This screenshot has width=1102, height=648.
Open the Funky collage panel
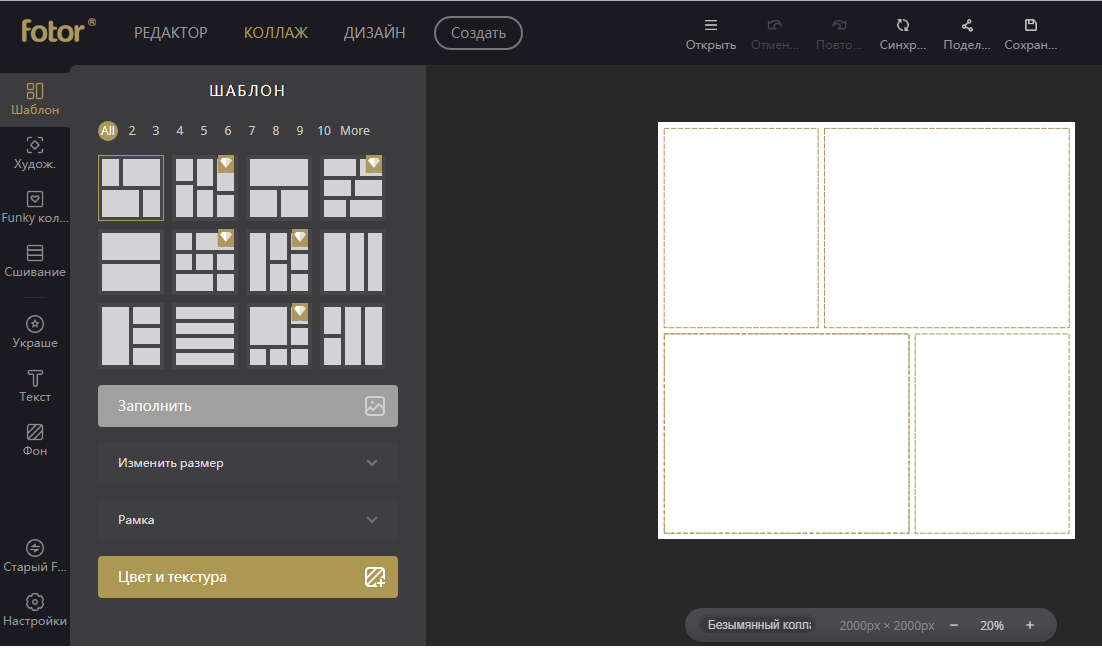click(34, 207)
